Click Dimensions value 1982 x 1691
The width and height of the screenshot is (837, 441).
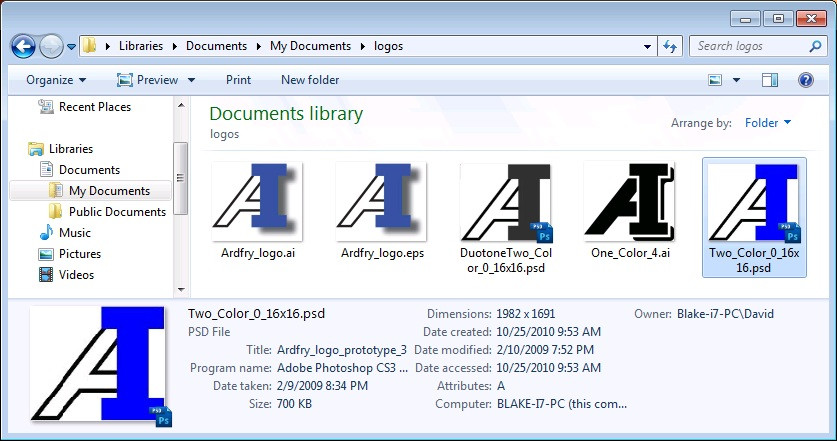pyautogui.click(x=525, y=314)
